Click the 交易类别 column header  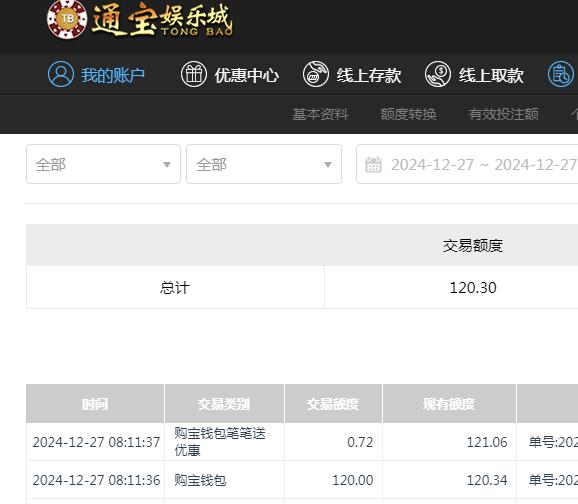pos(224,404)
